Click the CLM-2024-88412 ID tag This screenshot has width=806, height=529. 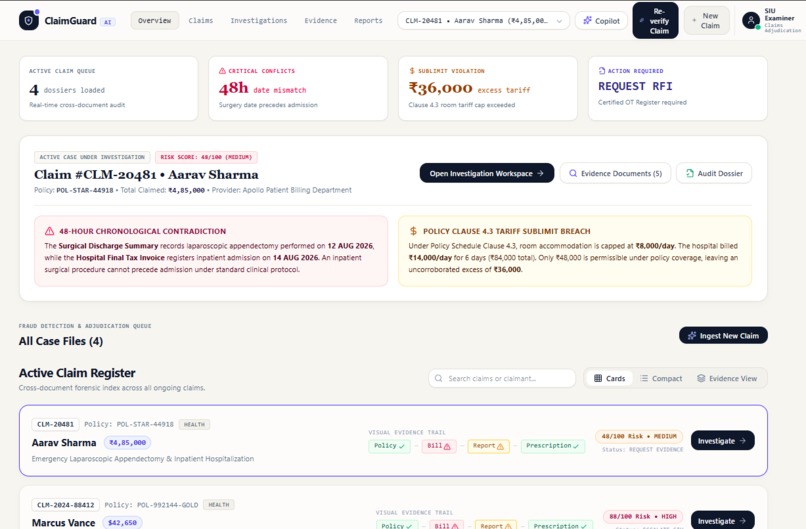point(66,505)
